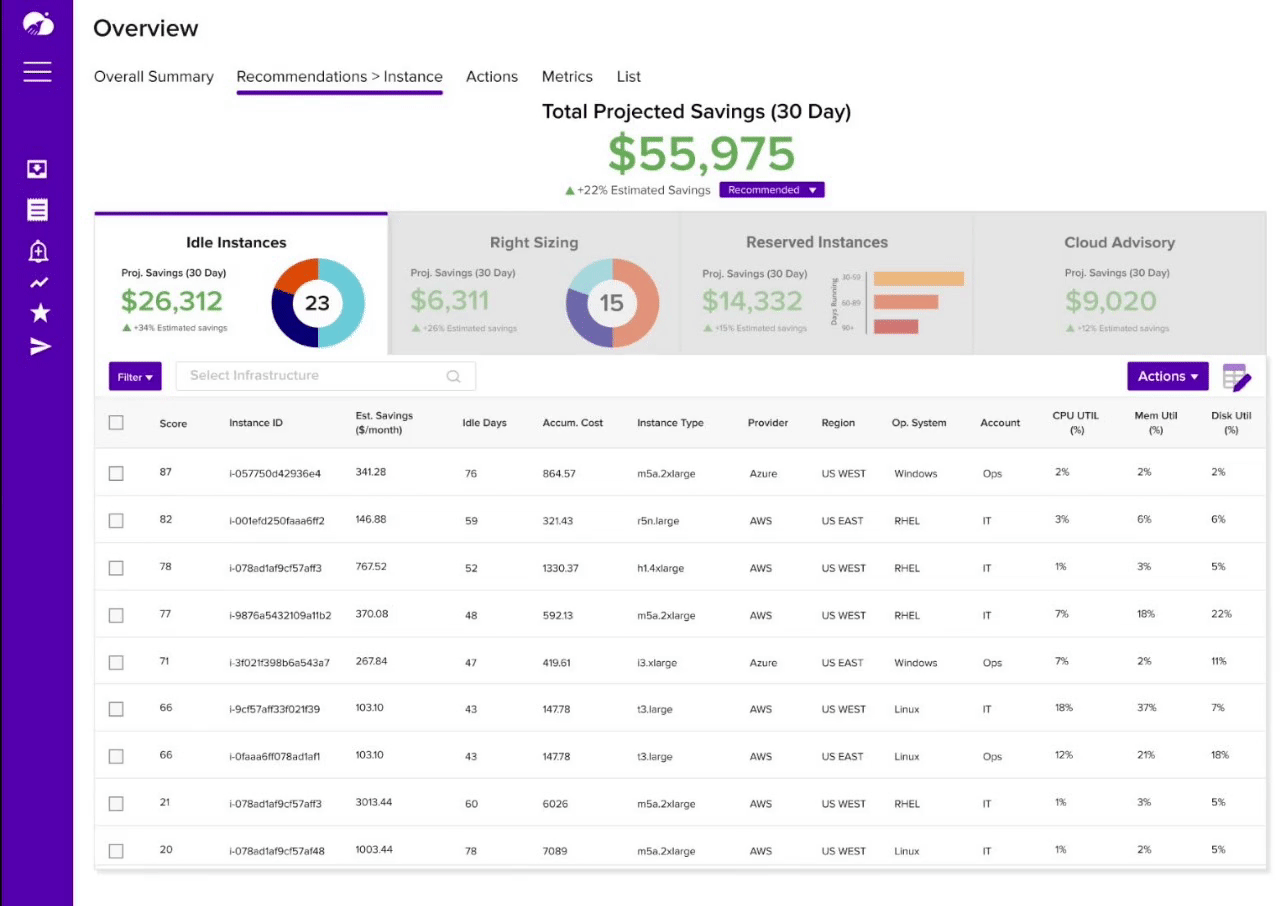Screen dimensions: 1280x906
Task: Click the cloud logo in sidebar
Action: tap(37, 24)
